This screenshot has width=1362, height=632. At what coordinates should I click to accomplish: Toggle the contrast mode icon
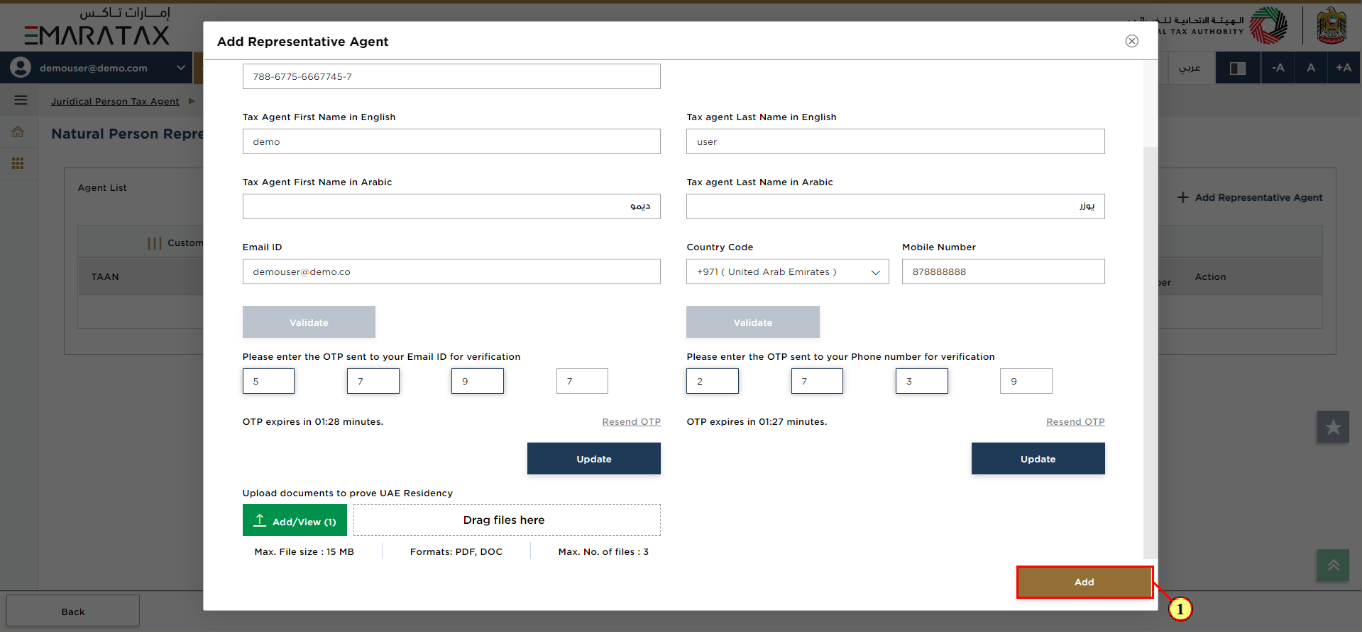pos(1237,68)
